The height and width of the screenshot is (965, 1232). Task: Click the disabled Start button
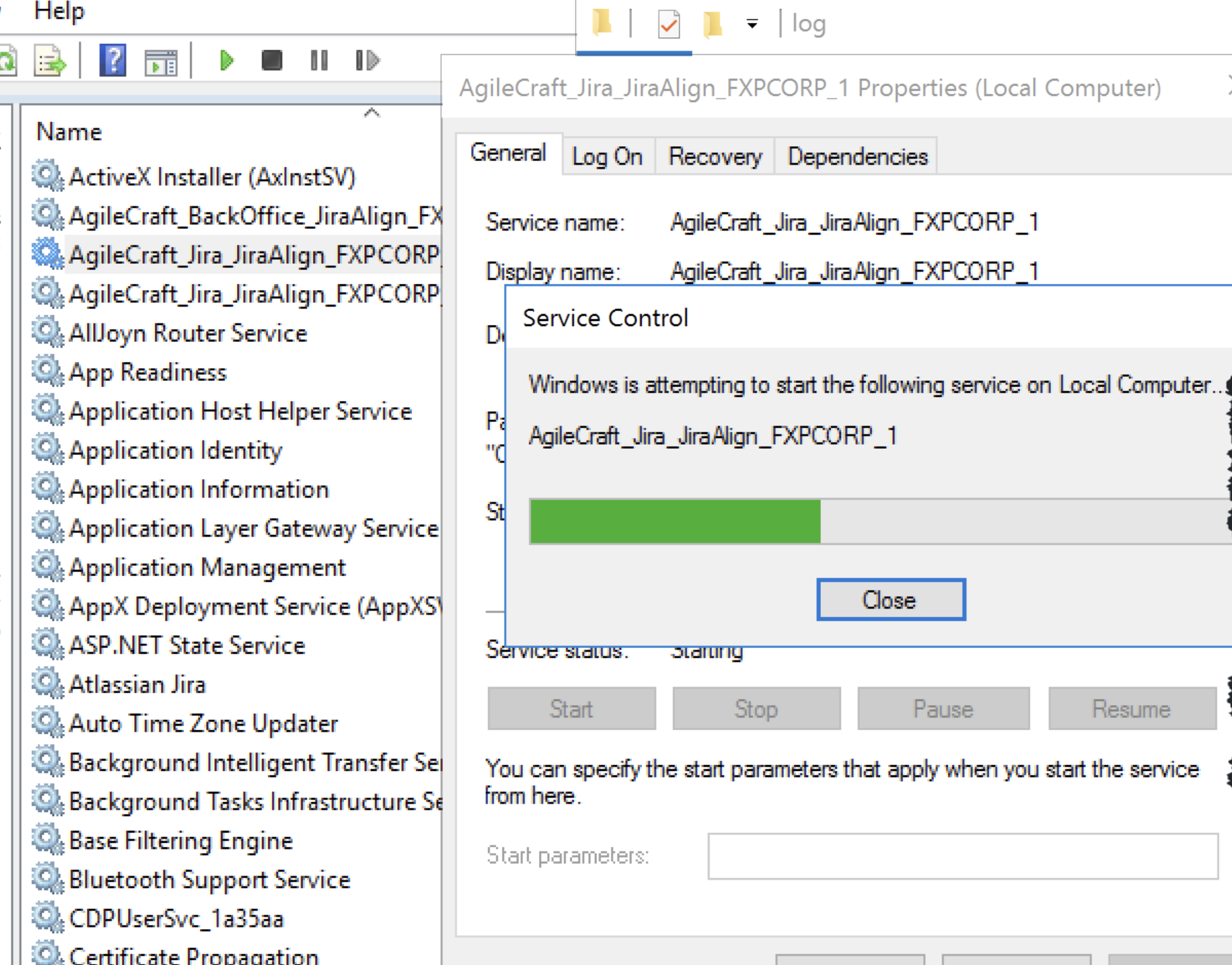point(571,709)
